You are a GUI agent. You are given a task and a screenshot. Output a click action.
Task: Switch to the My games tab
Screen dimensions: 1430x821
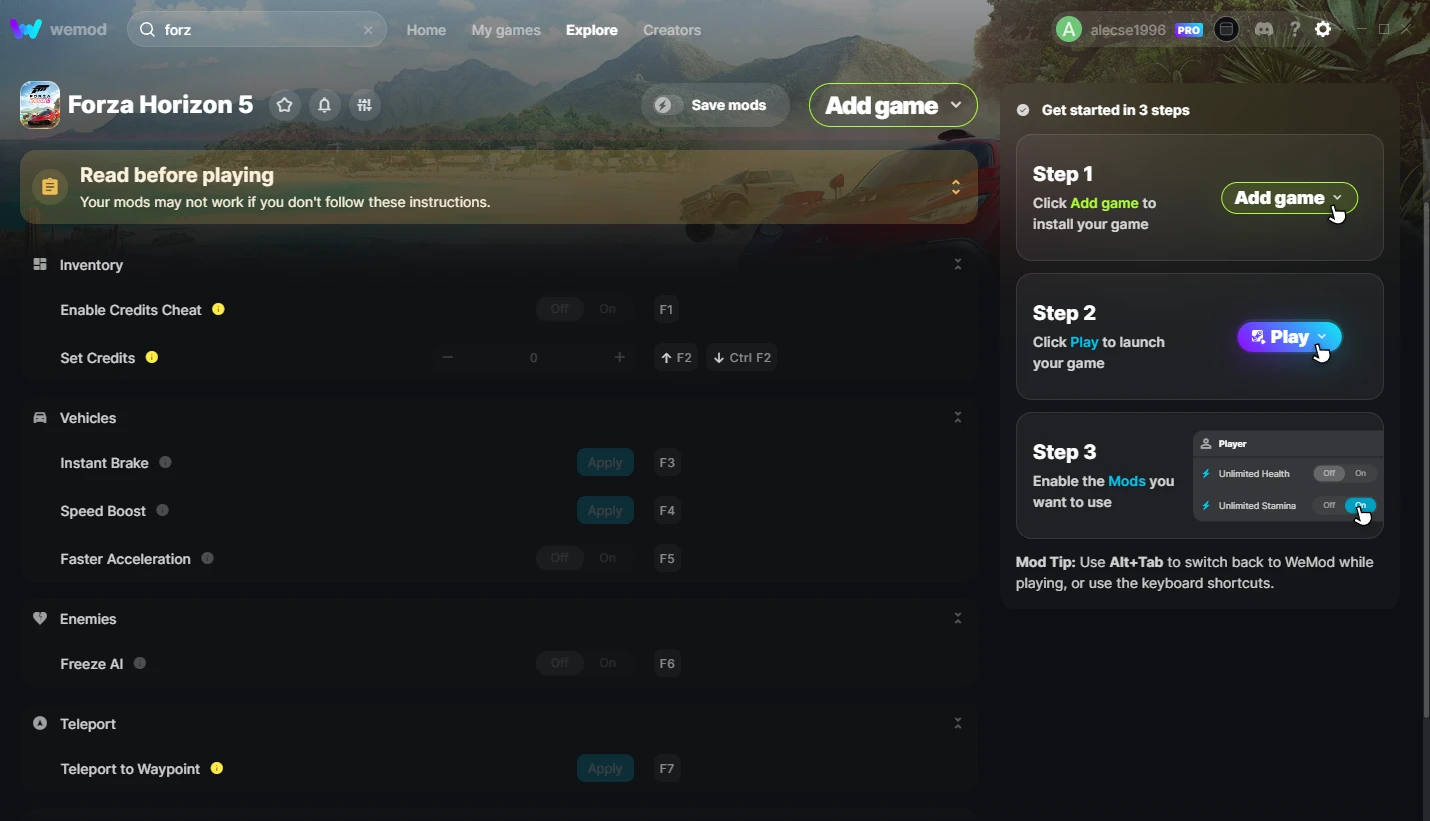click(506, 30)
